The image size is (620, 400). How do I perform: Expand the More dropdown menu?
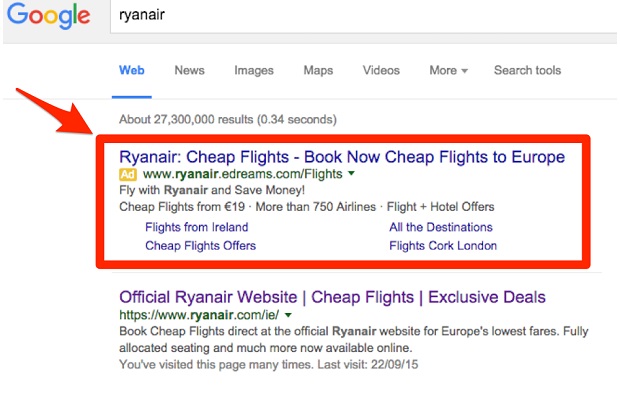pos(449,71)
